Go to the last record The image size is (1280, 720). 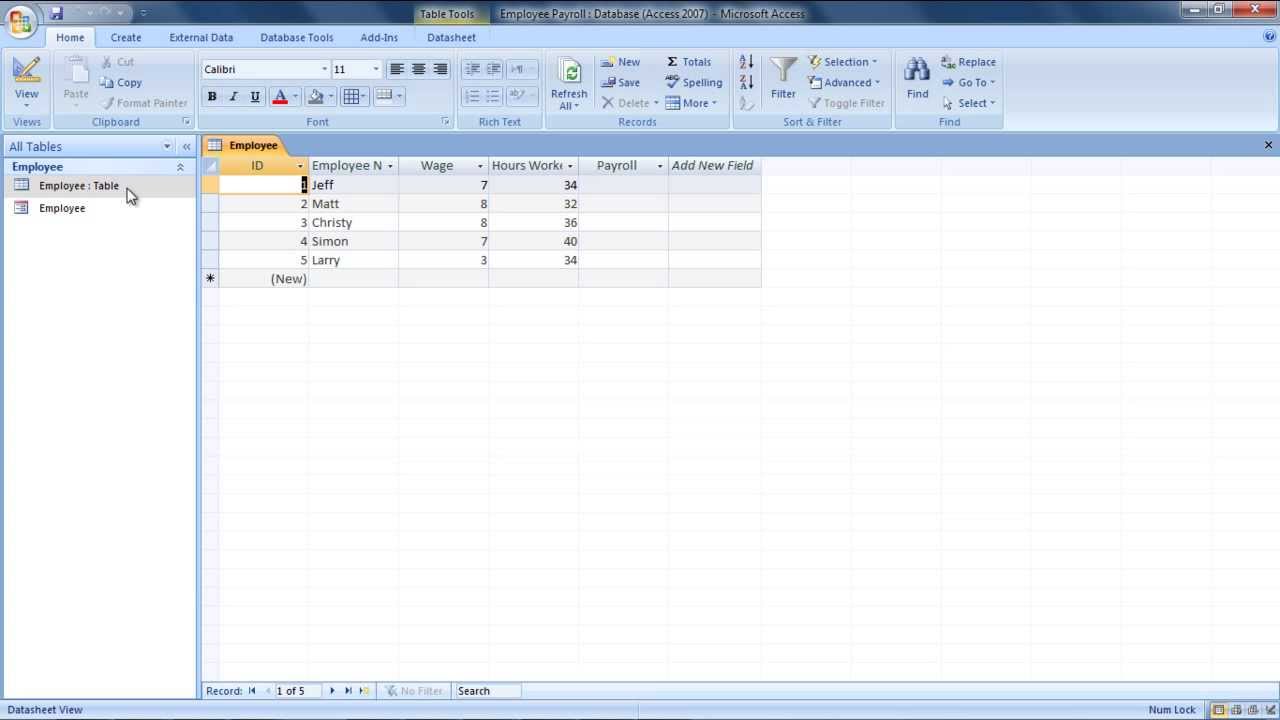point(348,691)
